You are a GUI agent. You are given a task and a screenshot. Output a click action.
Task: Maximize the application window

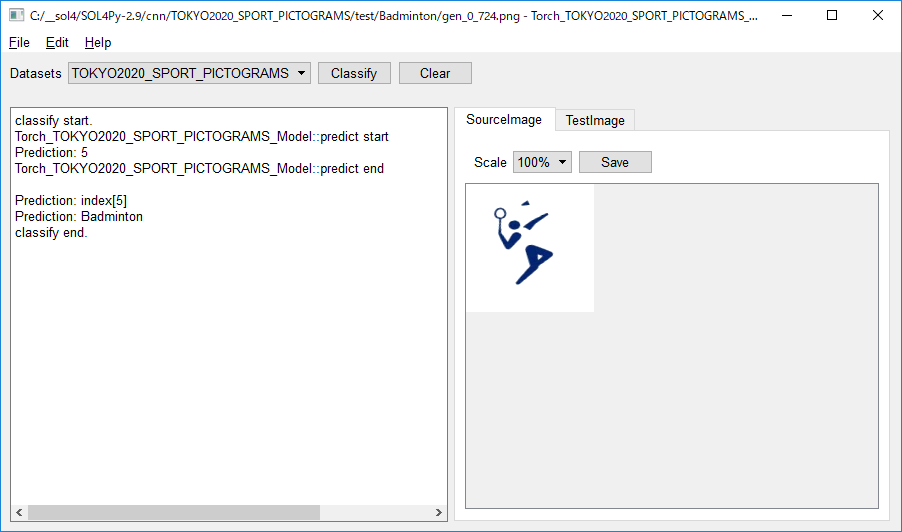point(832,15)
